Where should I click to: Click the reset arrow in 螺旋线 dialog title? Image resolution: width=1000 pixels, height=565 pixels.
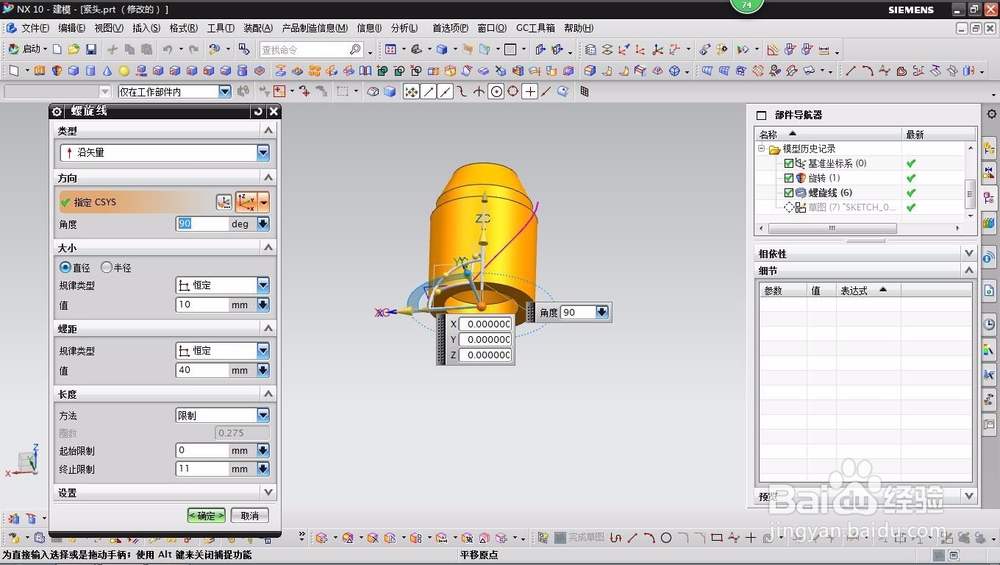coord(258,111)
